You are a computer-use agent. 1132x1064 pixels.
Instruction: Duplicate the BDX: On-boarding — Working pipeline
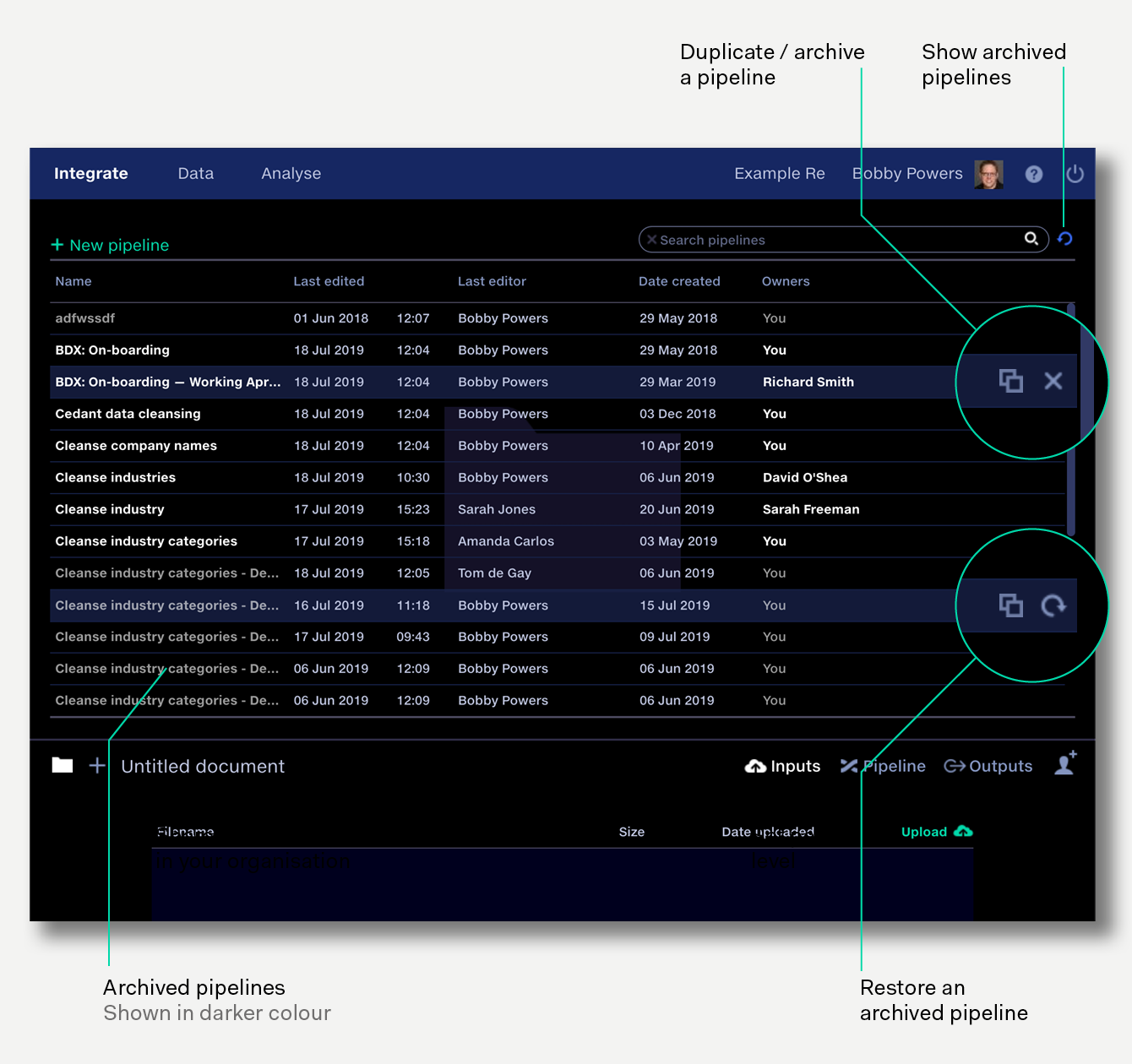pyautogui.click(x=1012, y=381)
